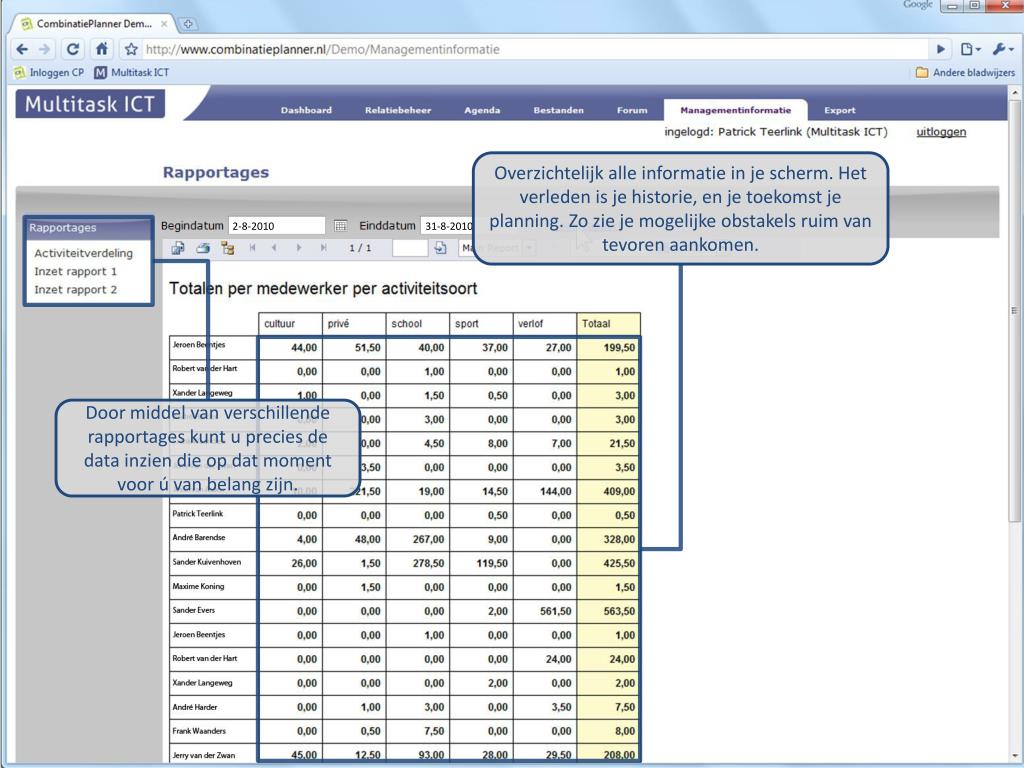Select the Activiteitverdeling report
This screenshot has height=768, width=1024.
pos(84,253)
